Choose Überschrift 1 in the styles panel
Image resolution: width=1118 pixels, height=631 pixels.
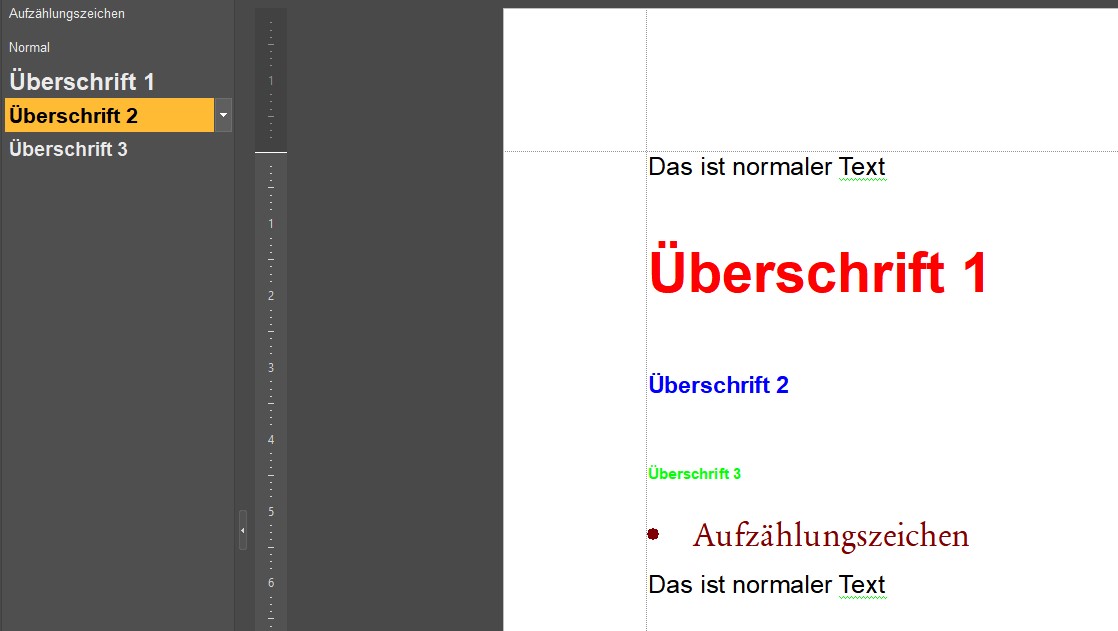[x=82, y=82]
